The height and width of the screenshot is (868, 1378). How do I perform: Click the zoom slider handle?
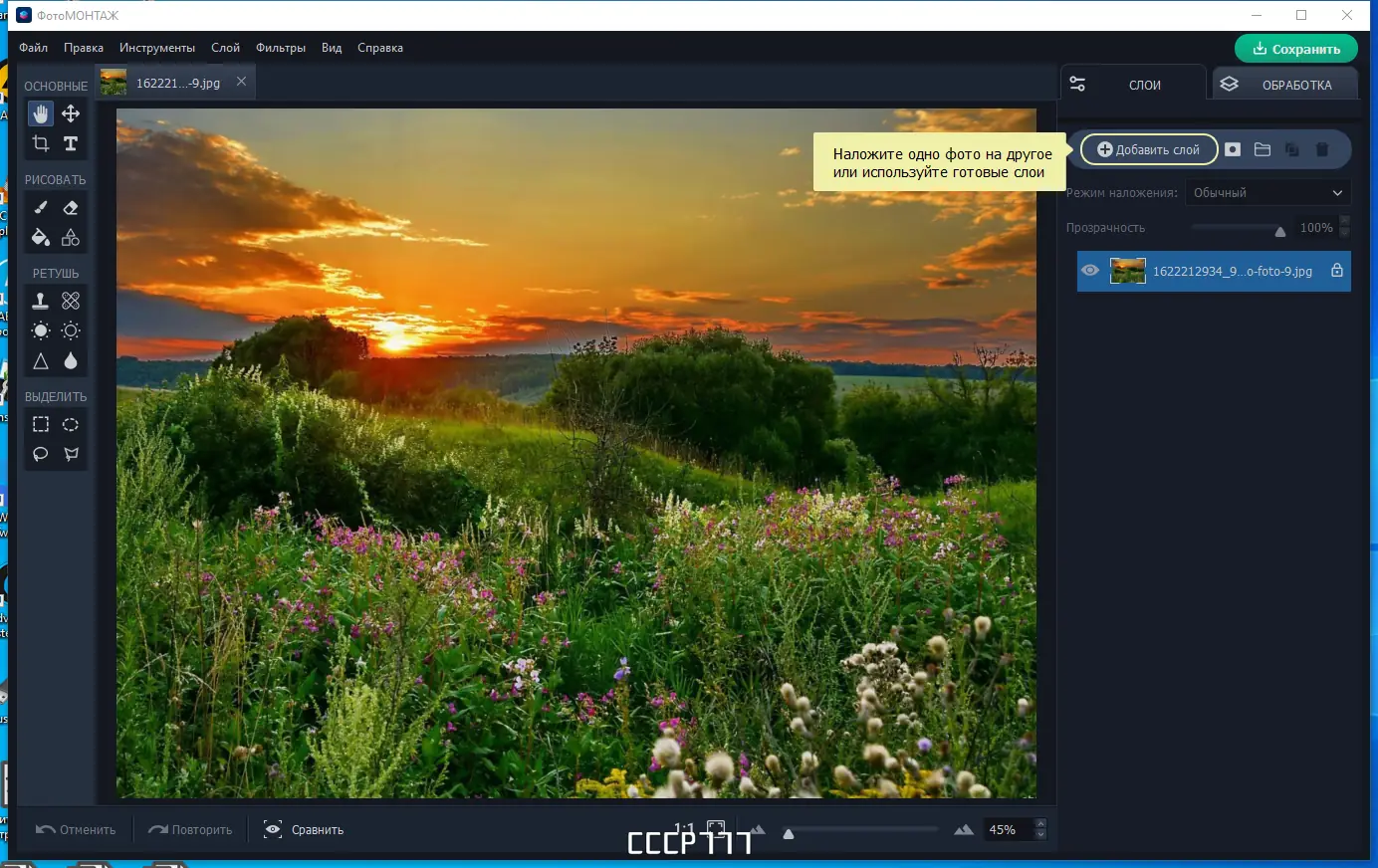789,834
